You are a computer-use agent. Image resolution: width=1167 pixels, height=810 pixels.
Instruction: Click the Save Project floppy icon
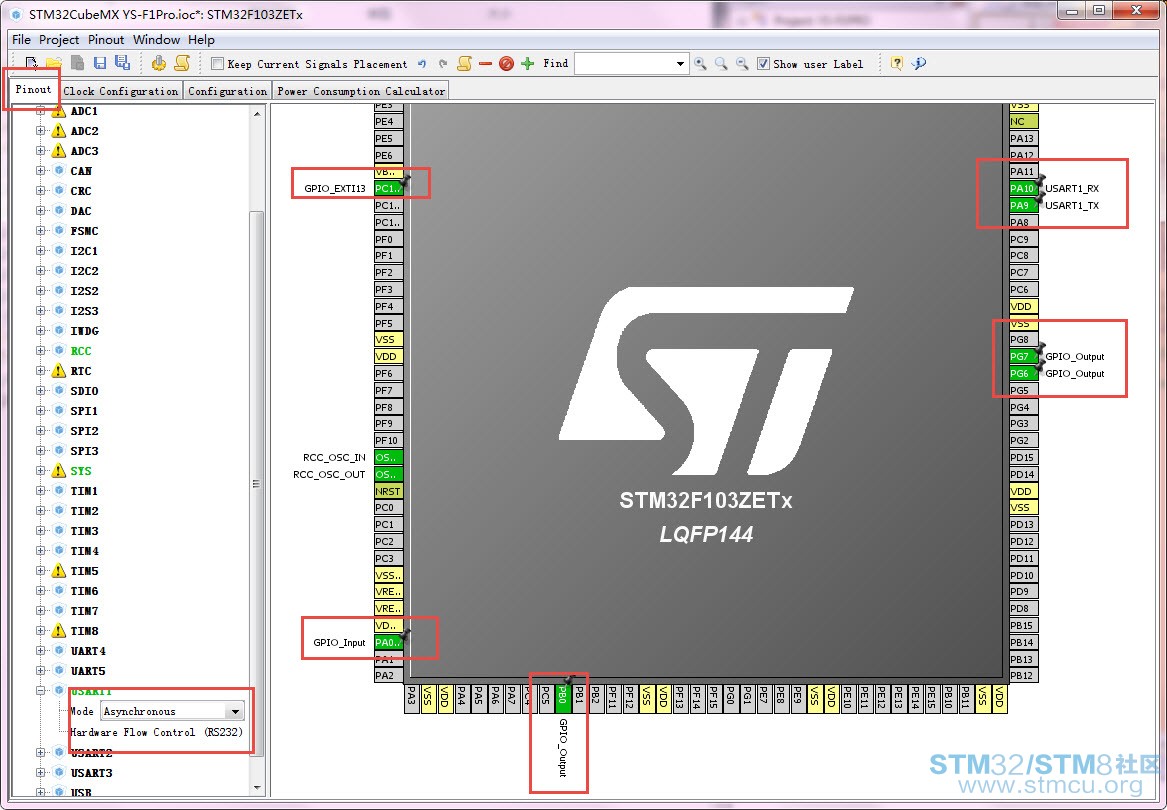pyautogui.click(x=100, y=63)
